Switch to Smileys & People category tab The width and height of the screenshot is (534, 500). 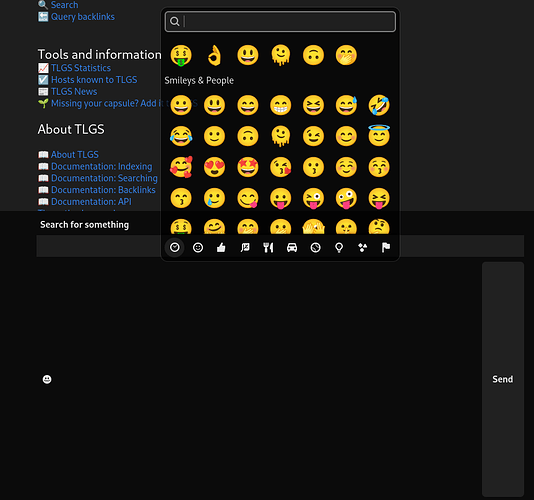tap(198, 248)
